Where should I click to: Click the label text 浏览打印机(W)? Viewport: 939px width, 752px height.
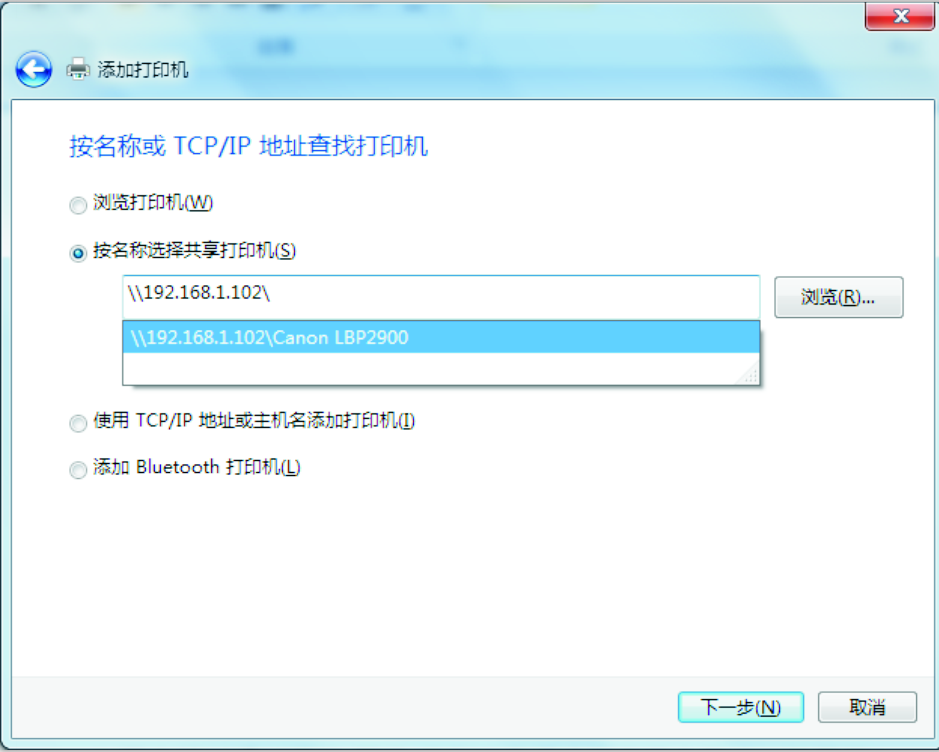tap(153, 203)
